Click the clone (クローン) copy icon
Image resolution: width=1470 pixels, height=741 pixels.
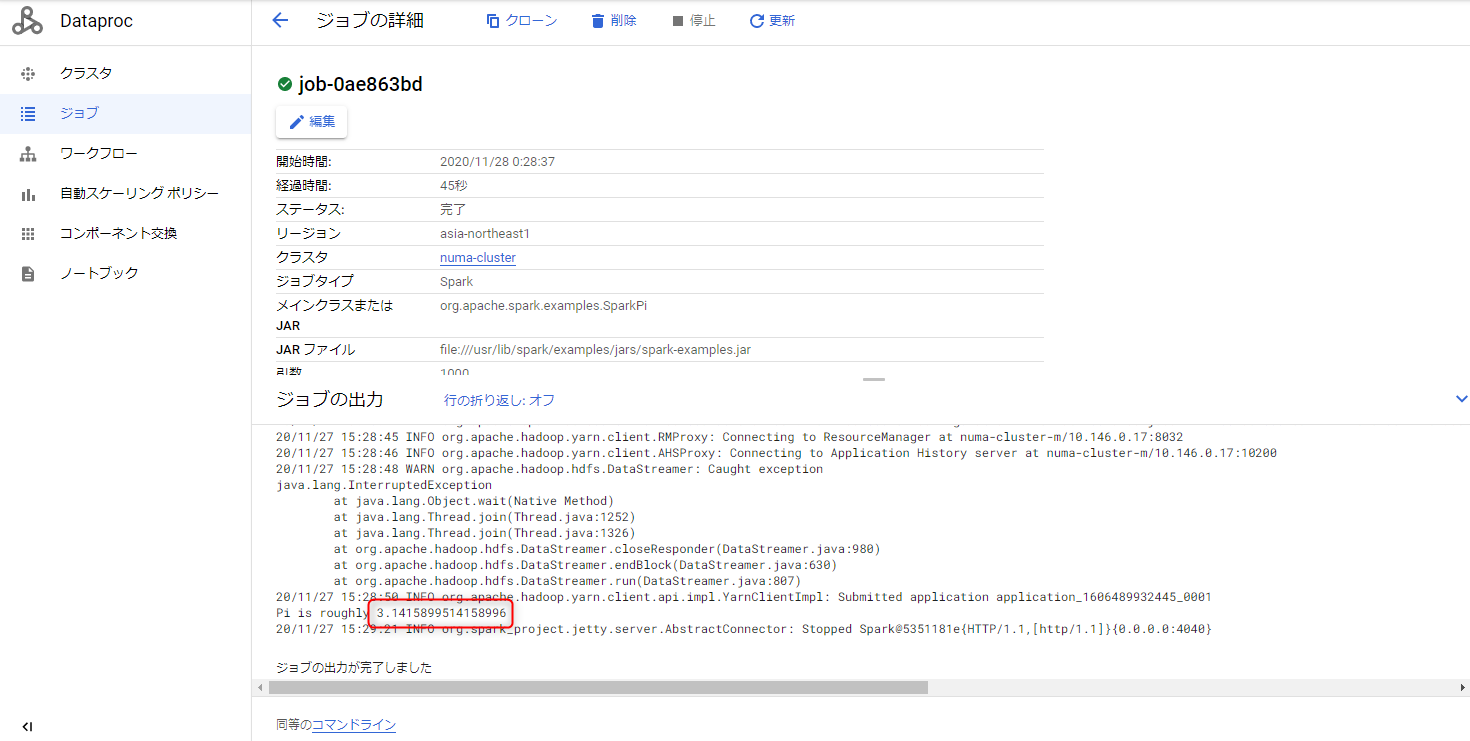click(493, 21)
